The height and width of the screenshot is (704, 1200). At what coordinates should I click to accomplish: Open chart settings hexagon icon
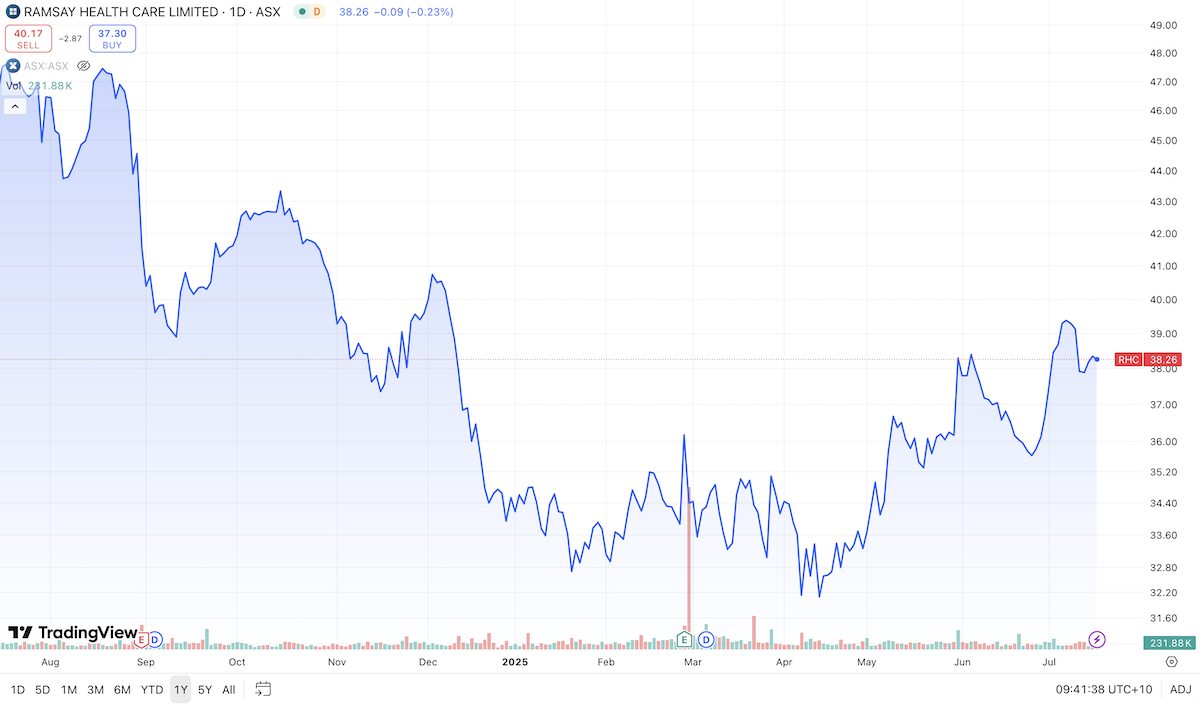(x=1172, y=661)
